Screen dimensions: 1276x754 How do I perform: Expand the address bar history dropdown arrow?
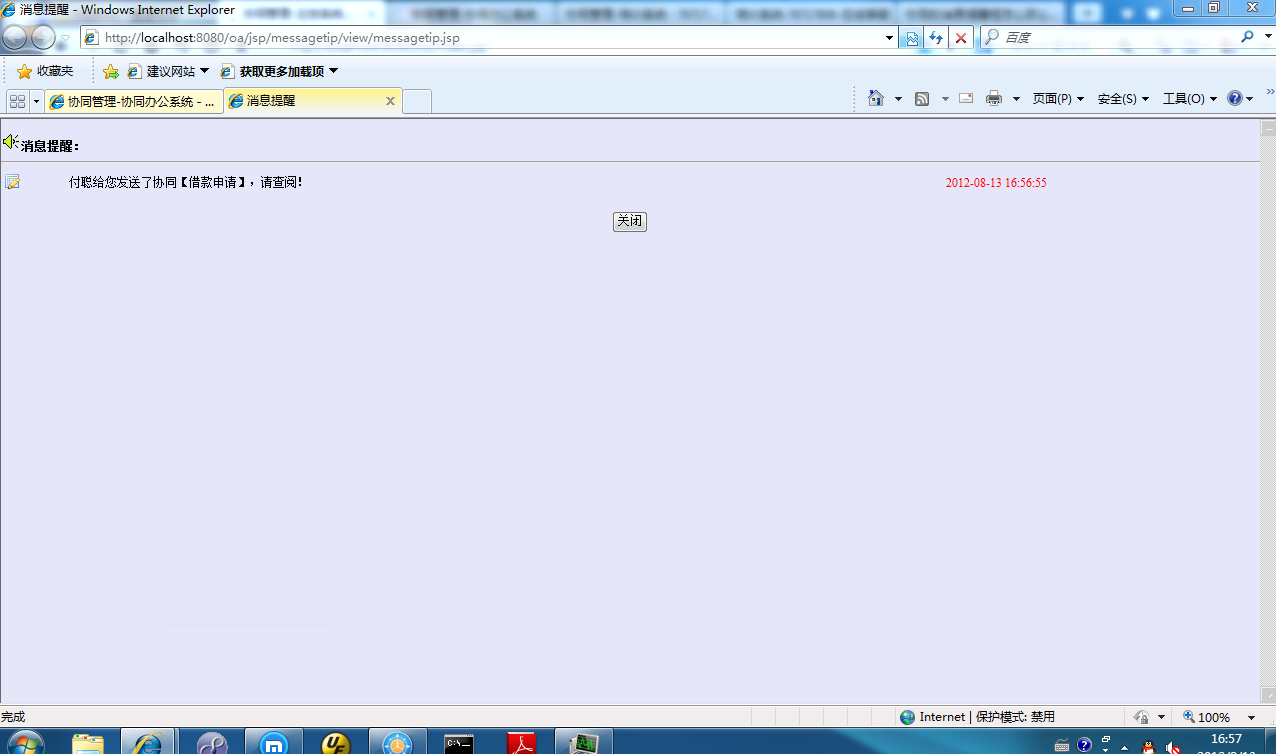tap(890, 38)
